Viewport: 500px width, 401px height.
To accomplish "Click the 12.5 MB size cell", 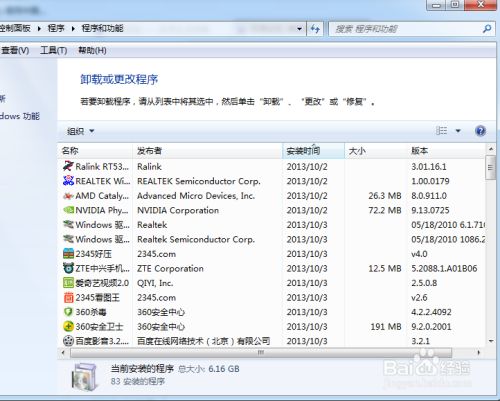I will 385,268.
